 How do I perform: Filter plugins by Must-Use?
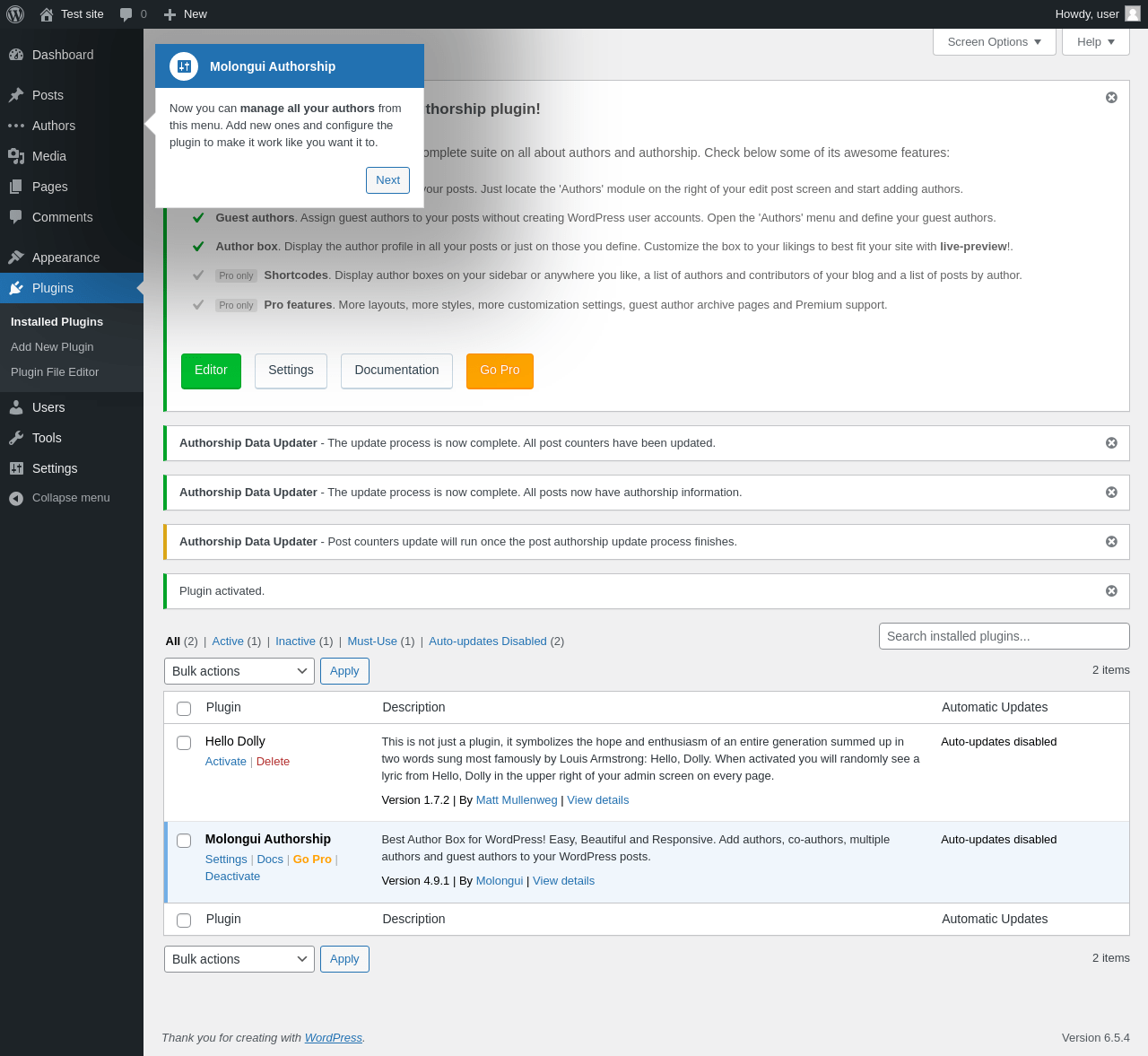point(372,641)
